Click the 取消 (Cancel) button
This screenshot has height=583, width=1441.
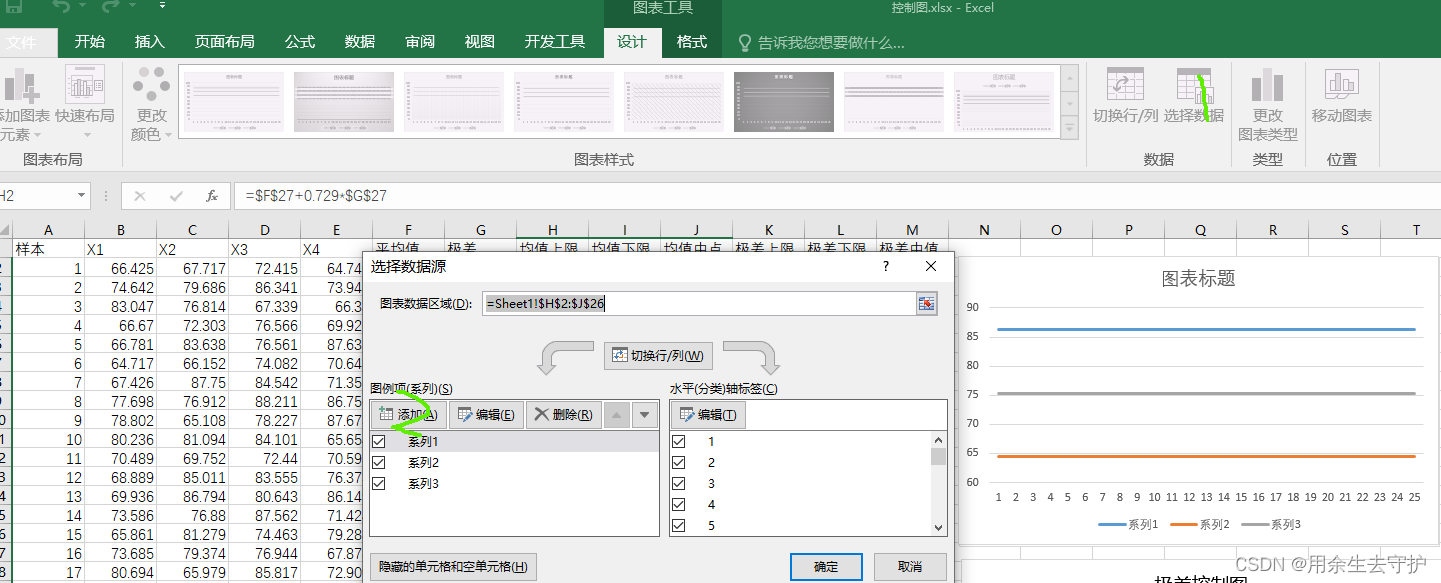click(x=910, y=567)
